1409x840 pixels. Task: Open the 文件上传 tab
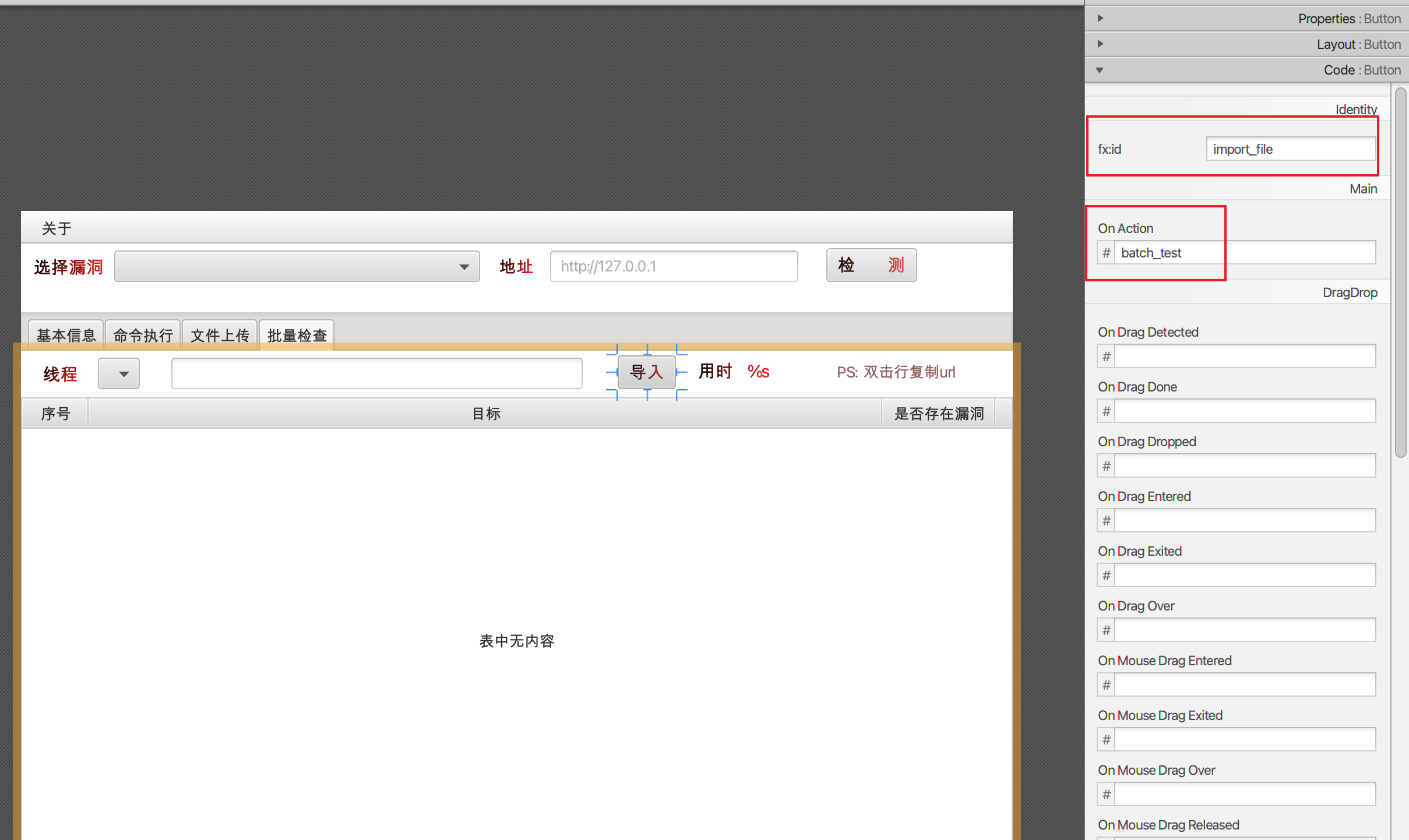(x=220, y=335)
